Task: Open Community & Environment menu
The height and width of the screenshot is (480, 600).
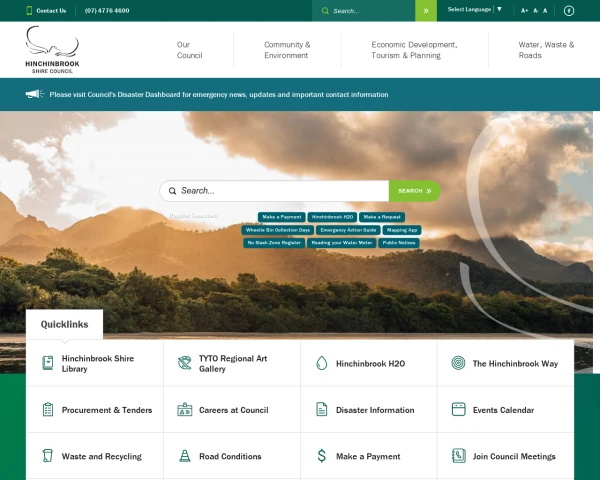Action: (x=287, y=50)
